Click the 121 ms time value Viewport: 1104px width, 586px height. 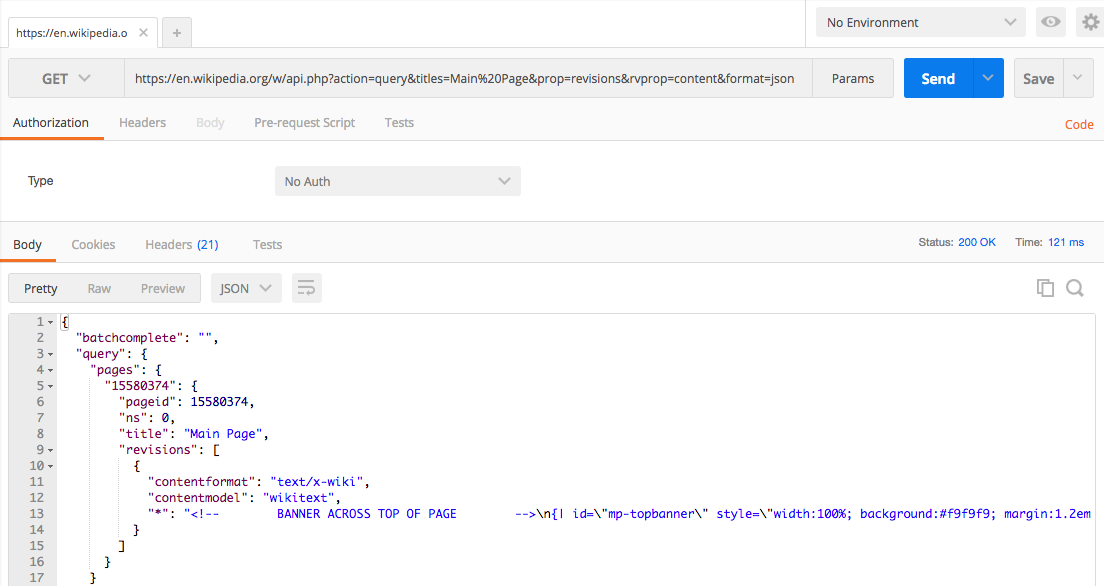(x=1066, y=242)
